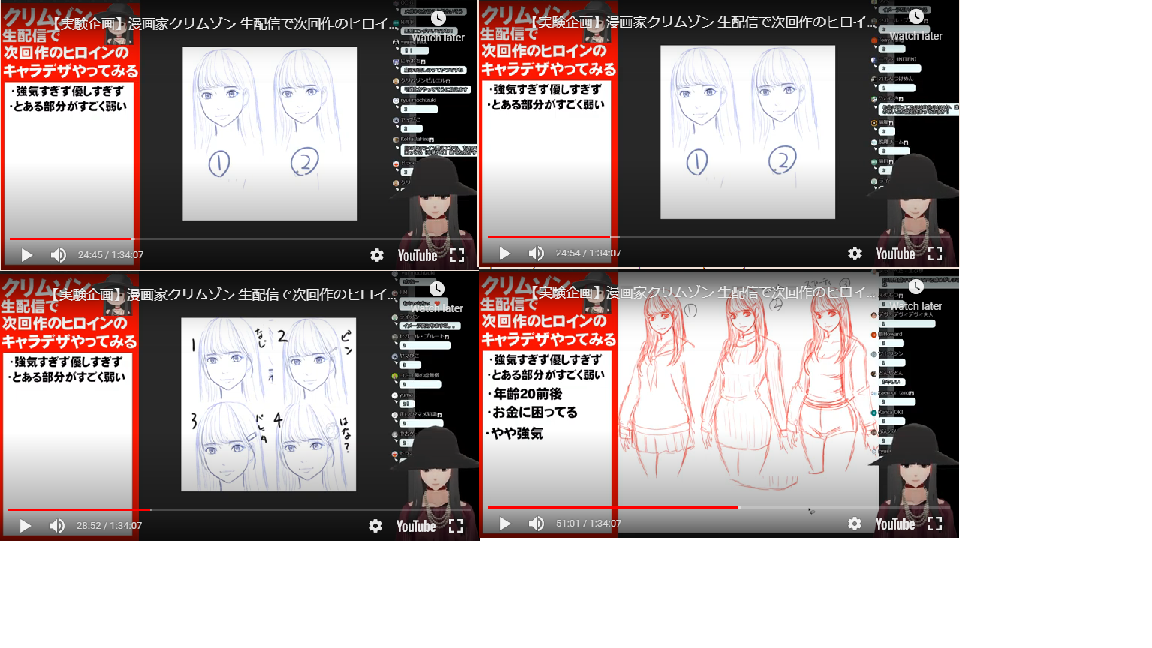Click Watch later clock on 24:54 player
The width and height of the screenshot is (1152, 648).
pos(916,17)
